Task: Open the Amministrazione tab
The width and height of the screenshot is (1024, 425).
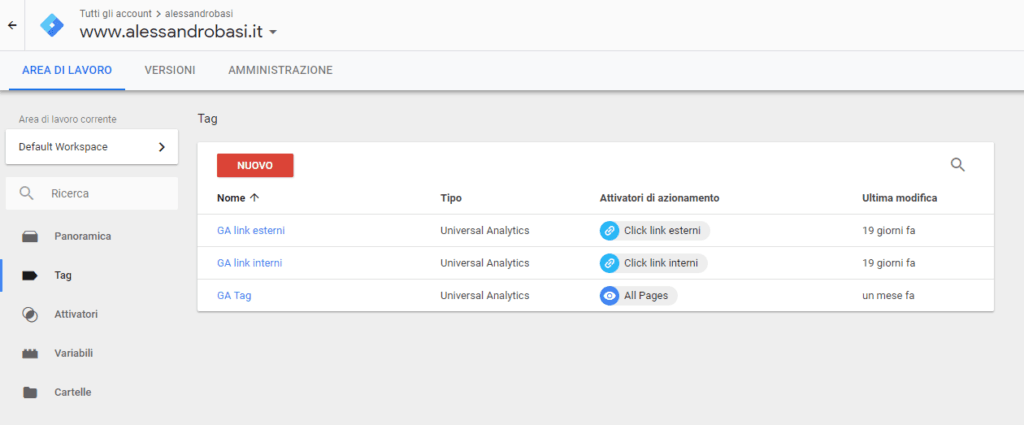Action: click(x=280, y=70)
